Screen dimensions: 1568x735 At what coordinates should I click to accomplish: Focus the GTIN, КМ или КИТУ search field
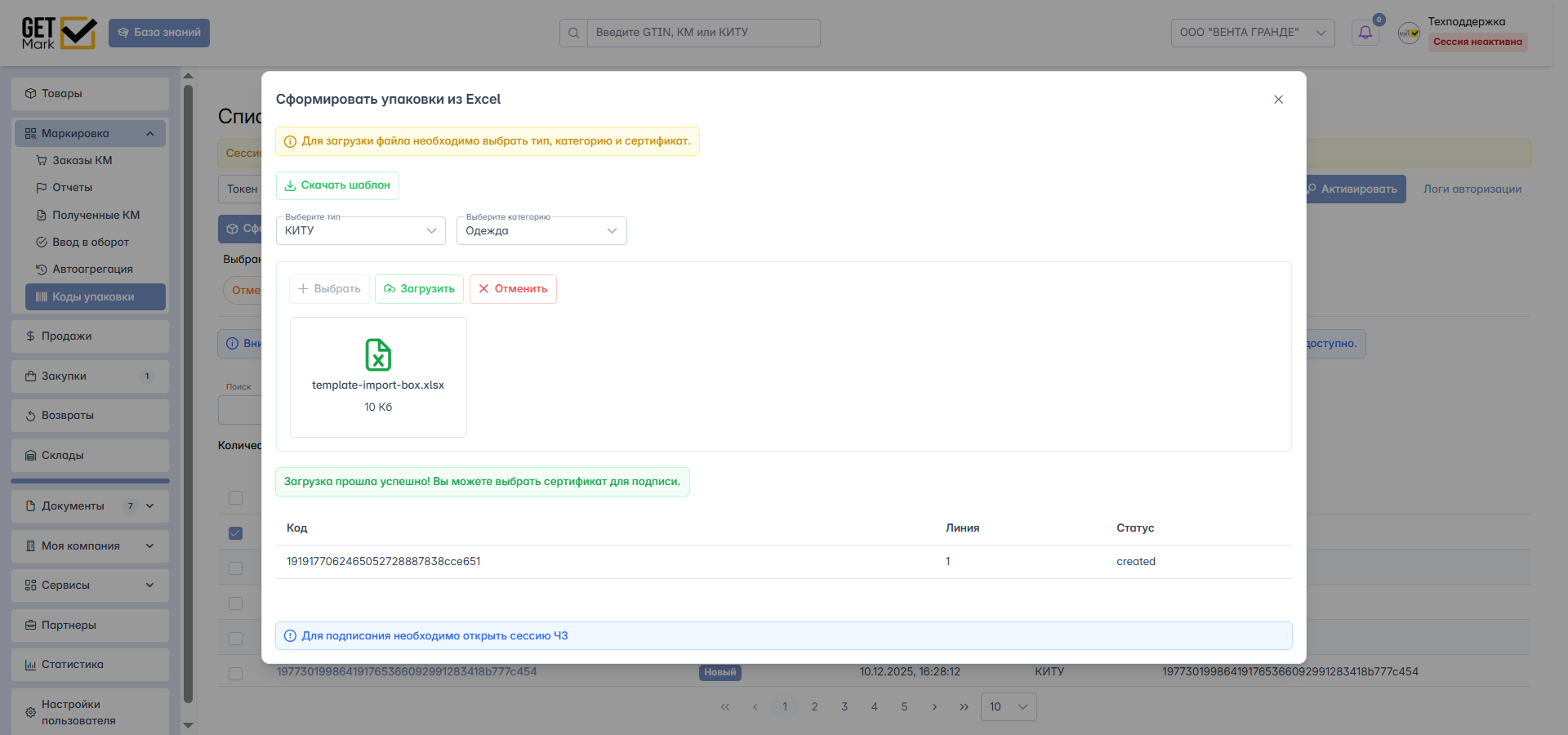pyautogui.click(x=703, y=33)
